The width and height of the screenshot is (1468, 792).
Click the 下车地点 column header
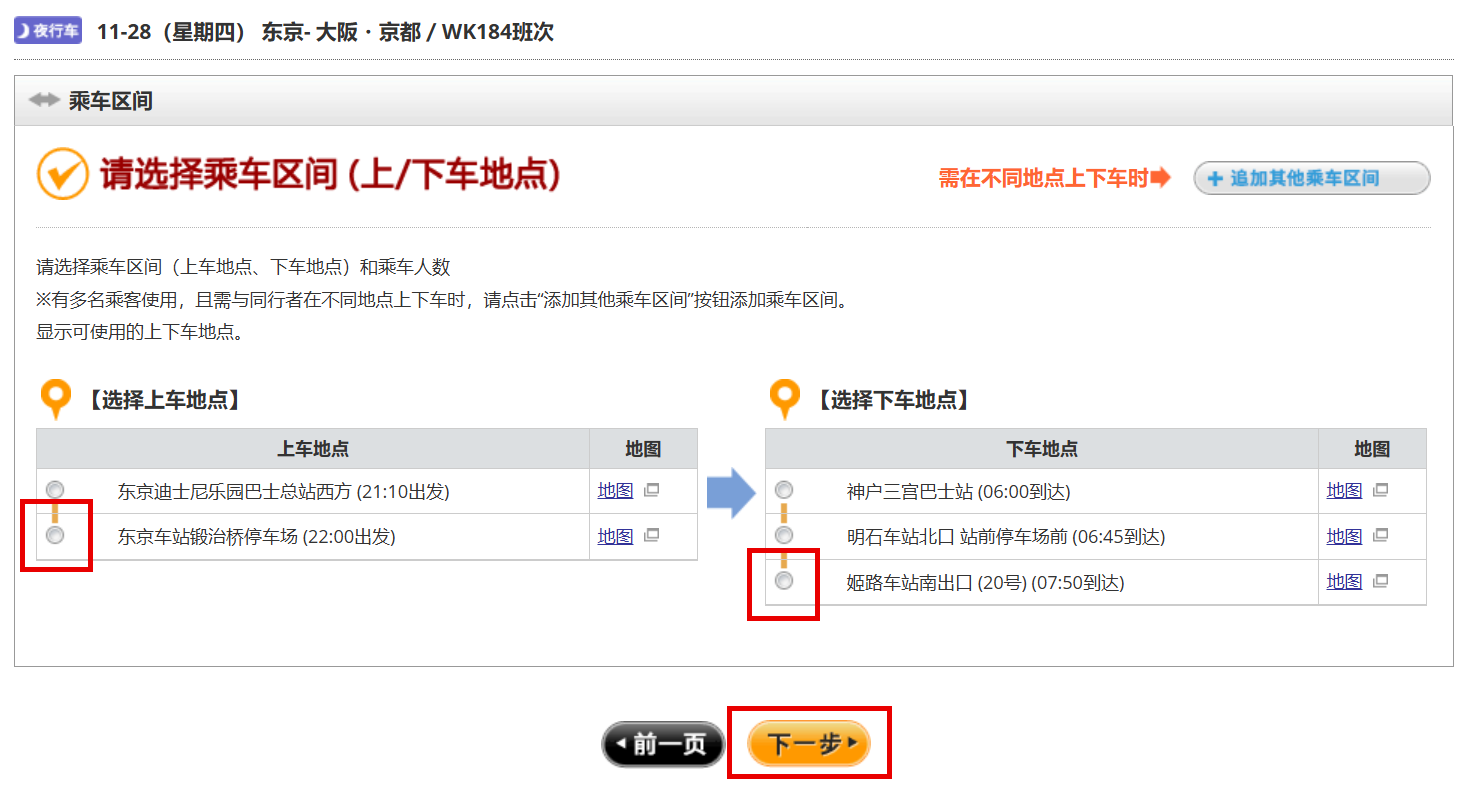pos(1042,449)
